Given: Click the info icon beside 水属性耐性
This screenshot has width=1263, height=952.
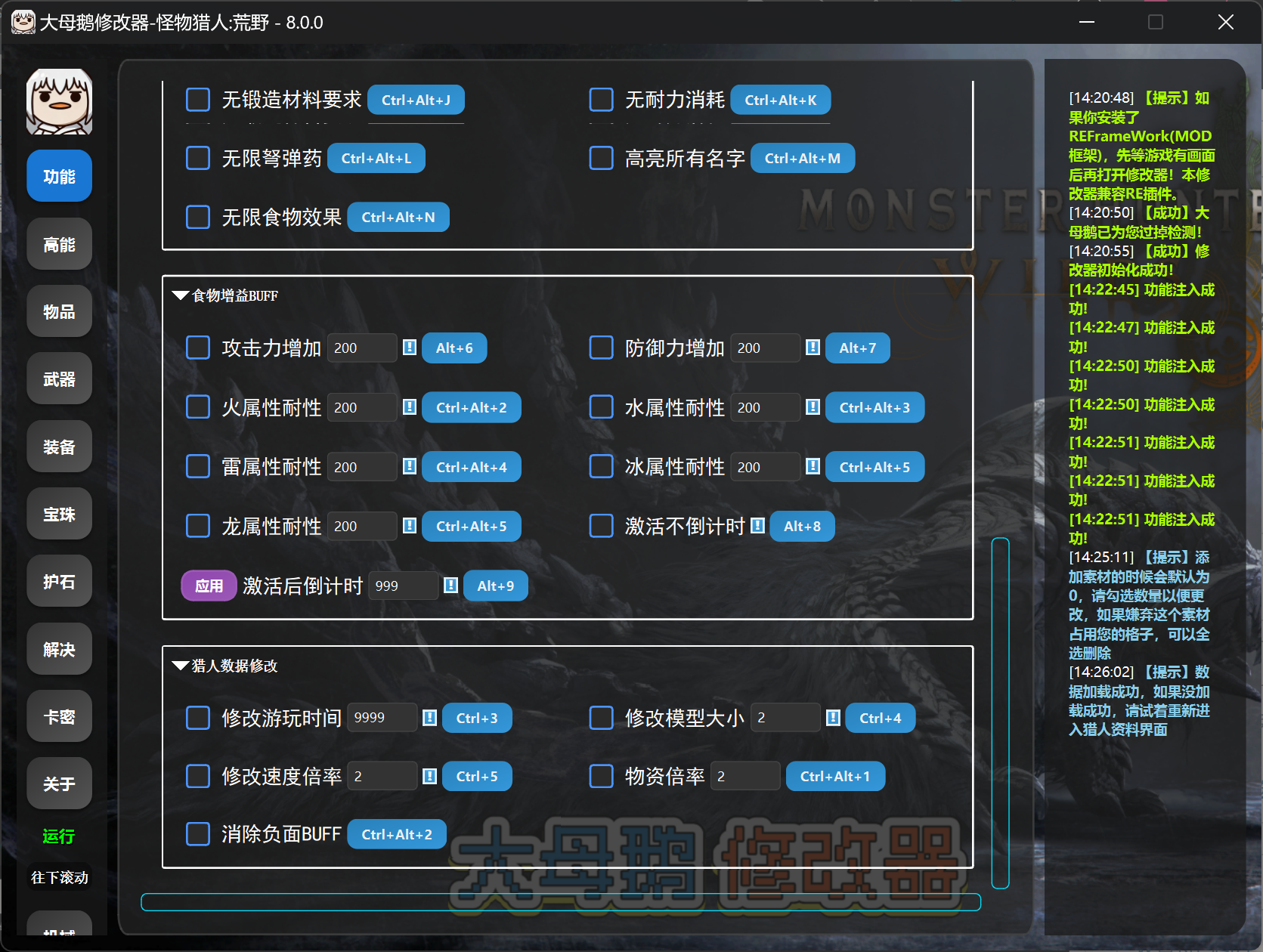Looking at the screenshot, I should (813, 407).
